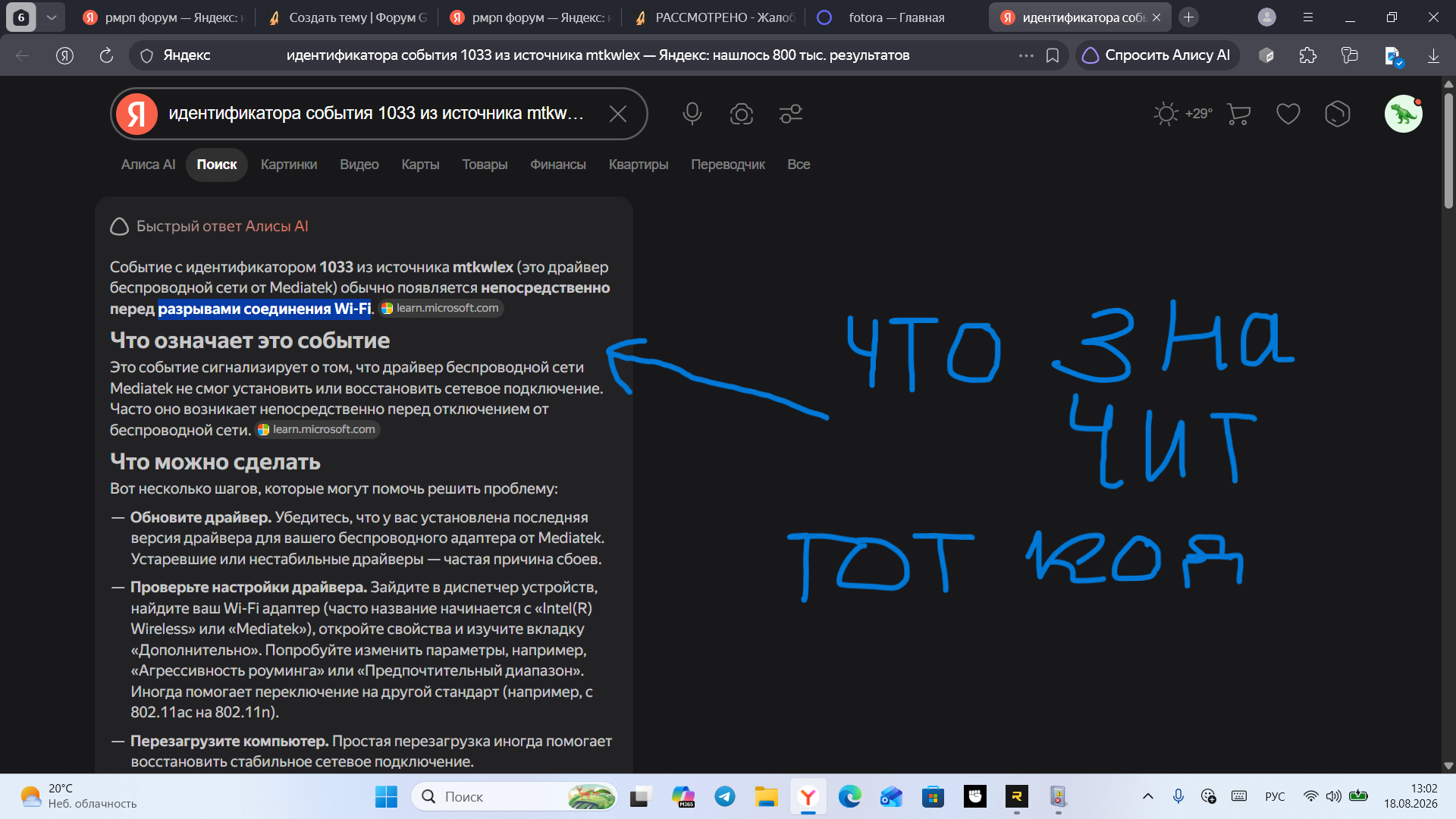The height and width of the screenshot is (819, 1456).
Task: Switch to the 'Картинки' tab
Action: (289, 165)
